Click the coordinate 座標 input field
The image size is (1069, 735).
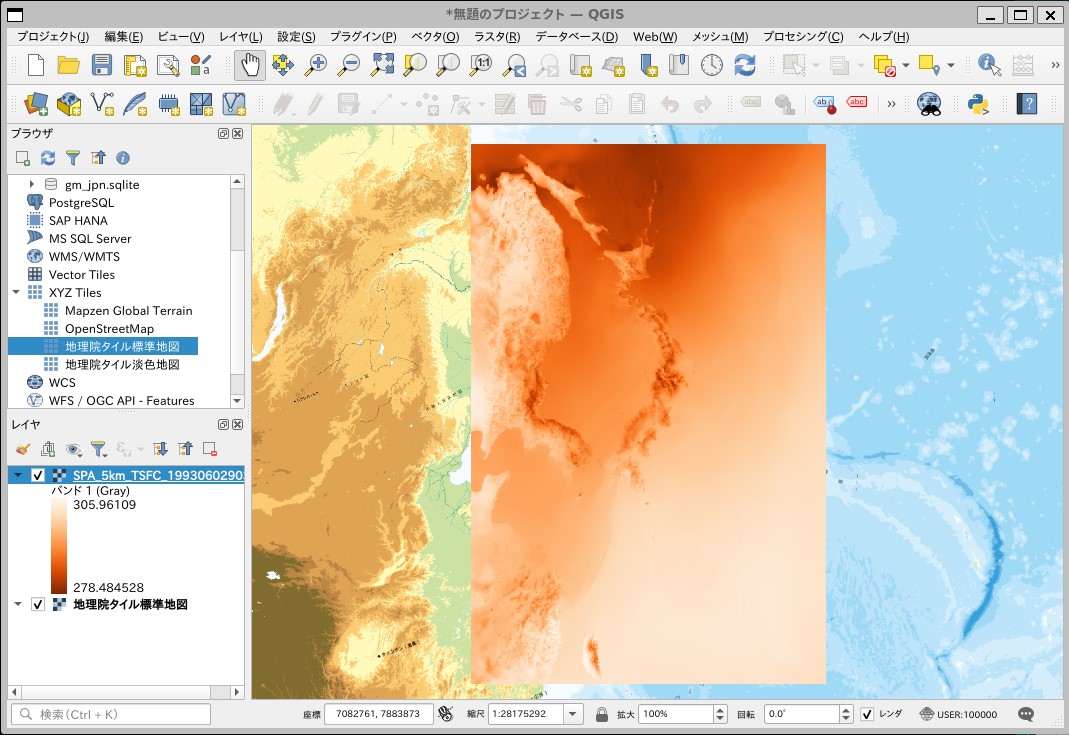pos(378,714)
